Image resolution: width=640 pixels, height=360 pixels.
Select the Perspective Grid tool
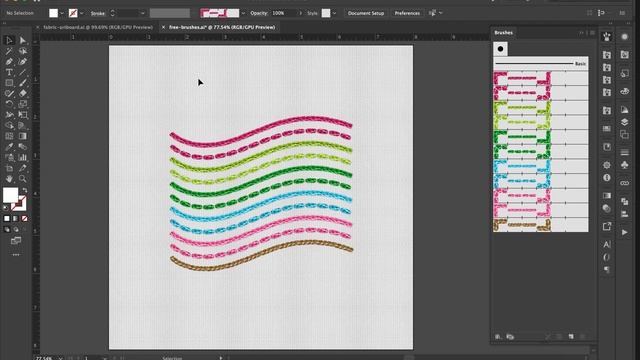(22, 125)
